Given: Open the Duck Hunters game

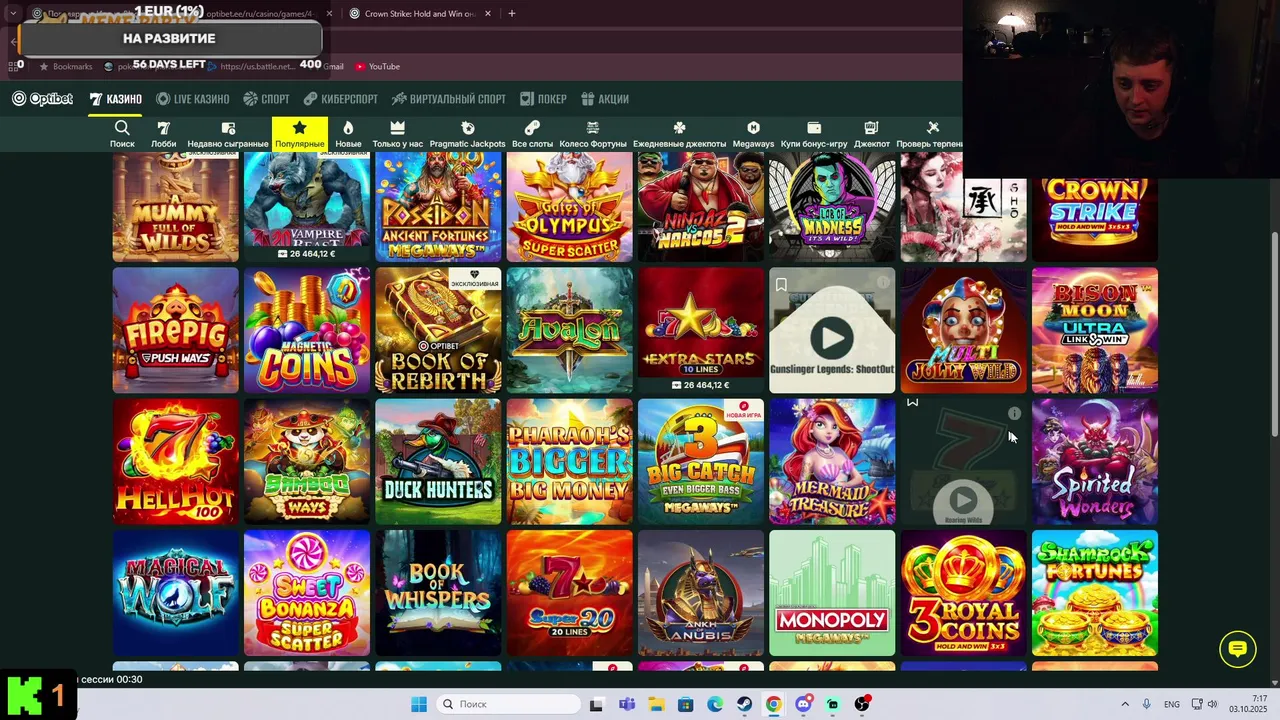Looking at the screenshot, I should point(438,462).
